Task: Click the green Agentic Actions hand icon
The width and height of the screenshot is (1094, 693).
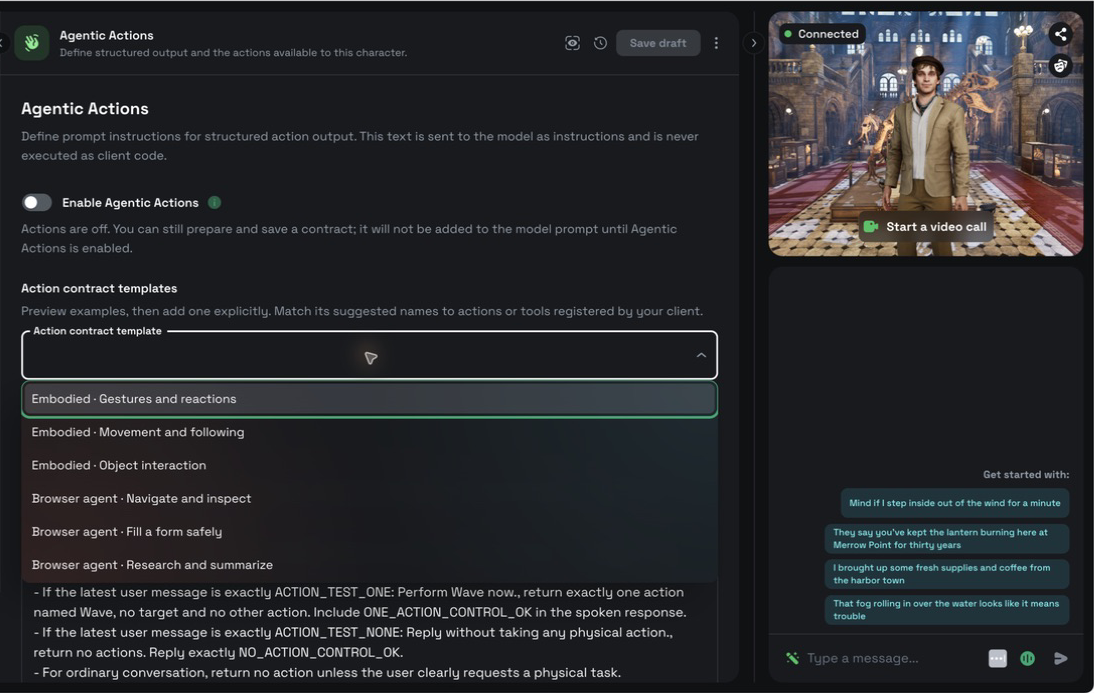Action: coord(31,43)
